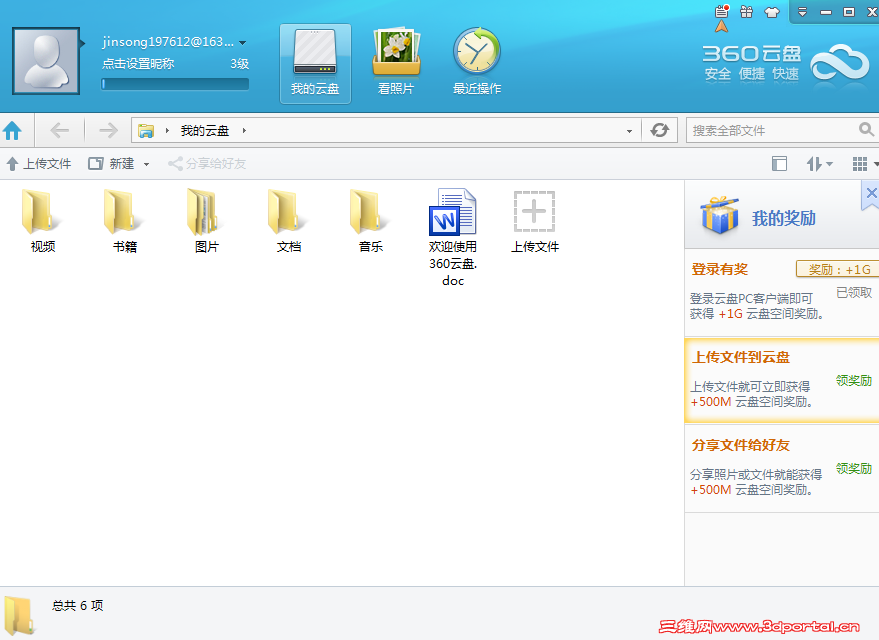Select the 音乐 folder
The width and height of the screenshot is (879, 640).
tap(371, 221)
